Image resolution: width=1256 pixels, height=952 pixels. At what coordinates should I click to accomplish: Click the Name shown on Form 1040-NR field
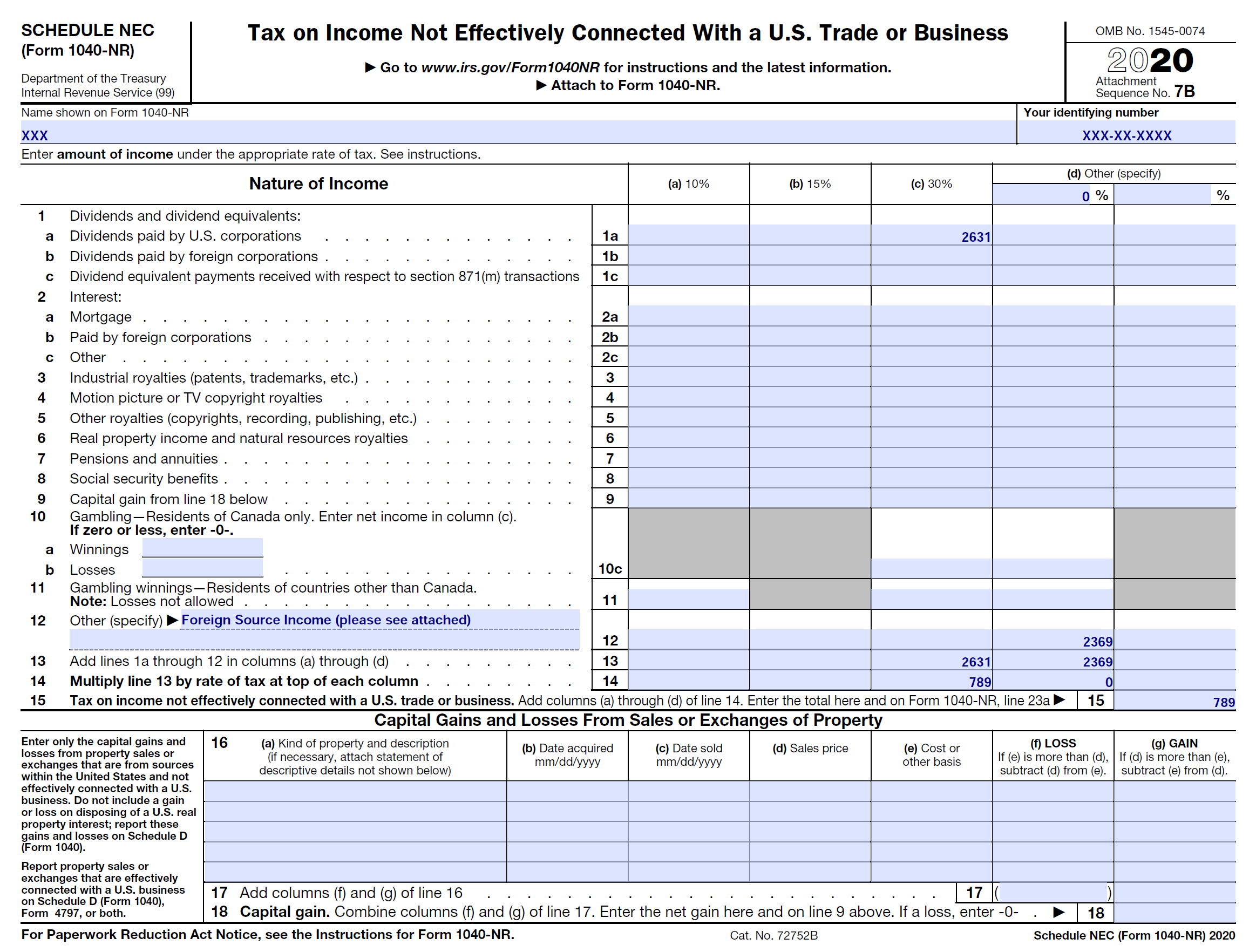[x=518, y=132]
